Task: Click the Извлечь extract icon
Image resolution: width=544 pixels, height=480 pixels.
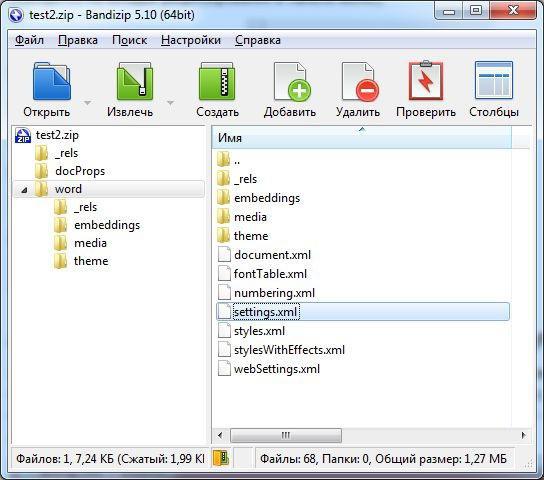Action: click(x=135, y=81)
